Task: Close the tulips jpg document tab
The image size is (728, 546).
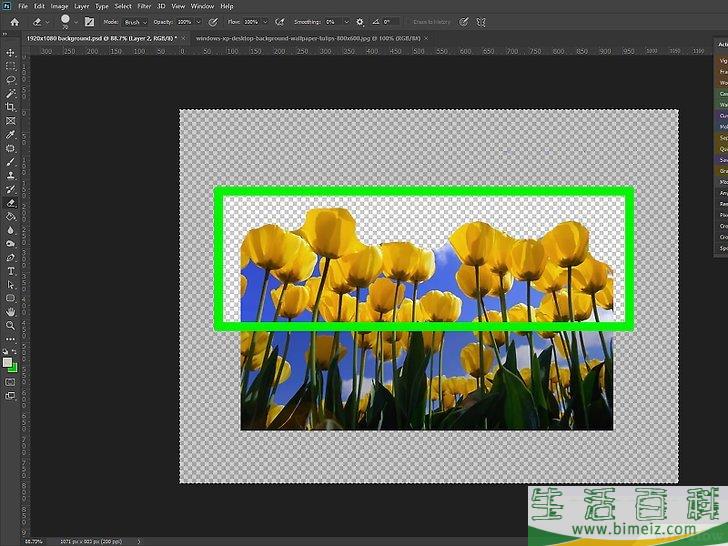Action: point(426,38)
